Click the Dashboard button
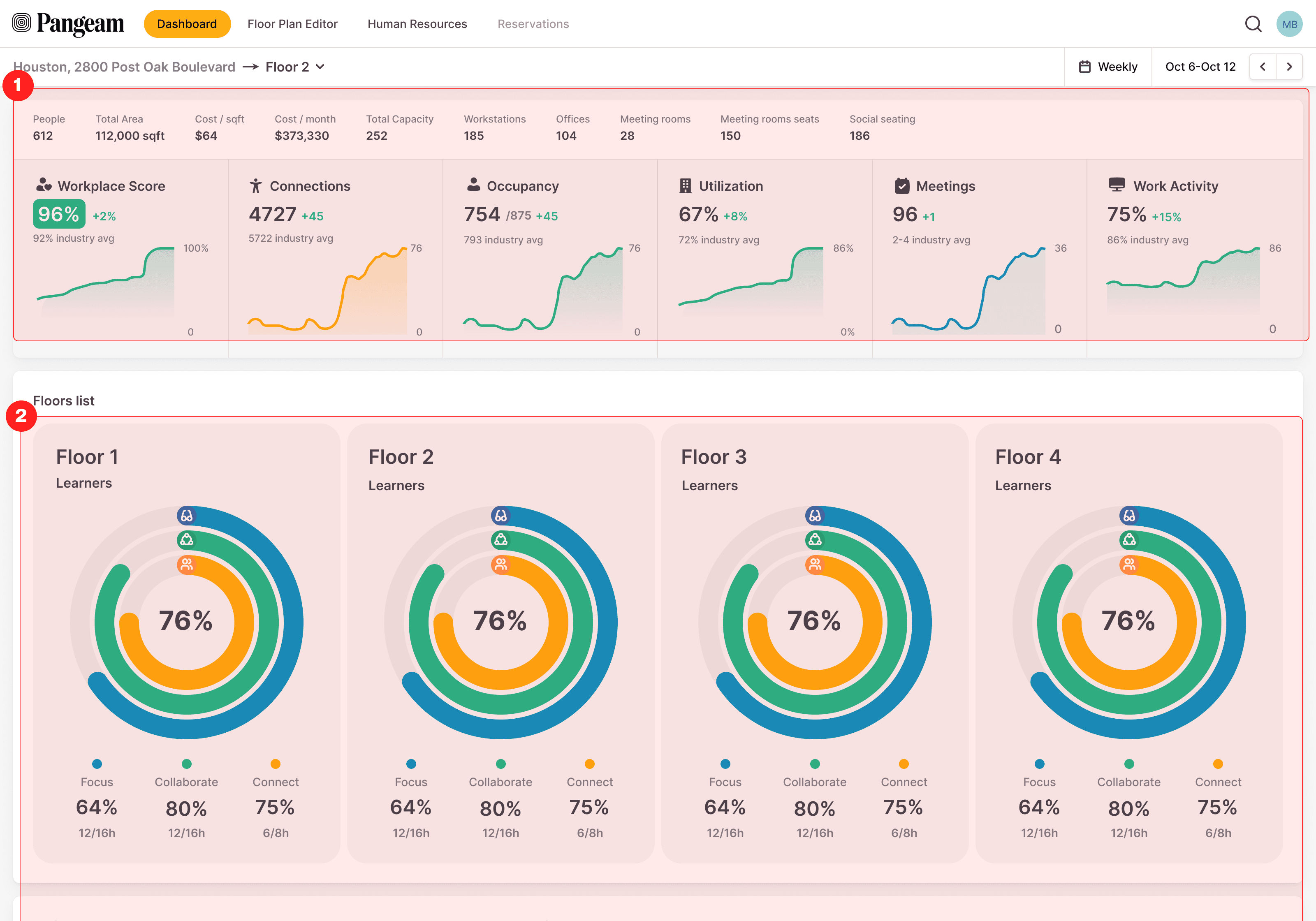Image resolution: width=1316 pixels, height=921 pixels. pyautogui.click(x=187, y=24)
